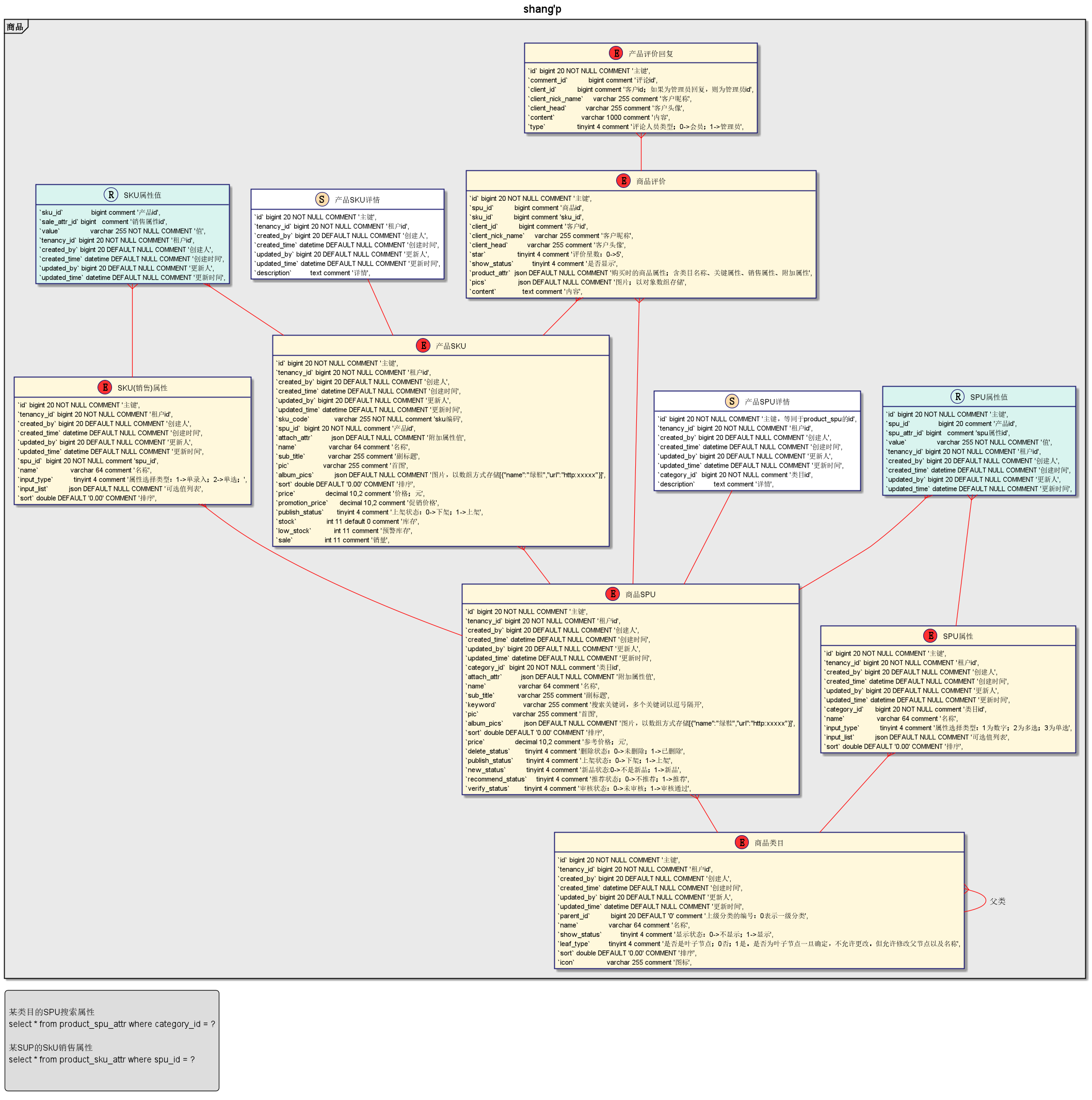This screenshot has width=1092, height=1100.
Task: Click the parent_id field in 商品类目
Action: [683, 916]
